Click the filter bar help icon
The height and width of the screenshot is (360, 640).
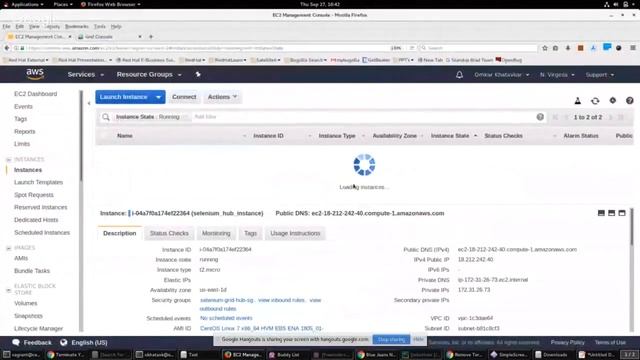tap(540, 117)
